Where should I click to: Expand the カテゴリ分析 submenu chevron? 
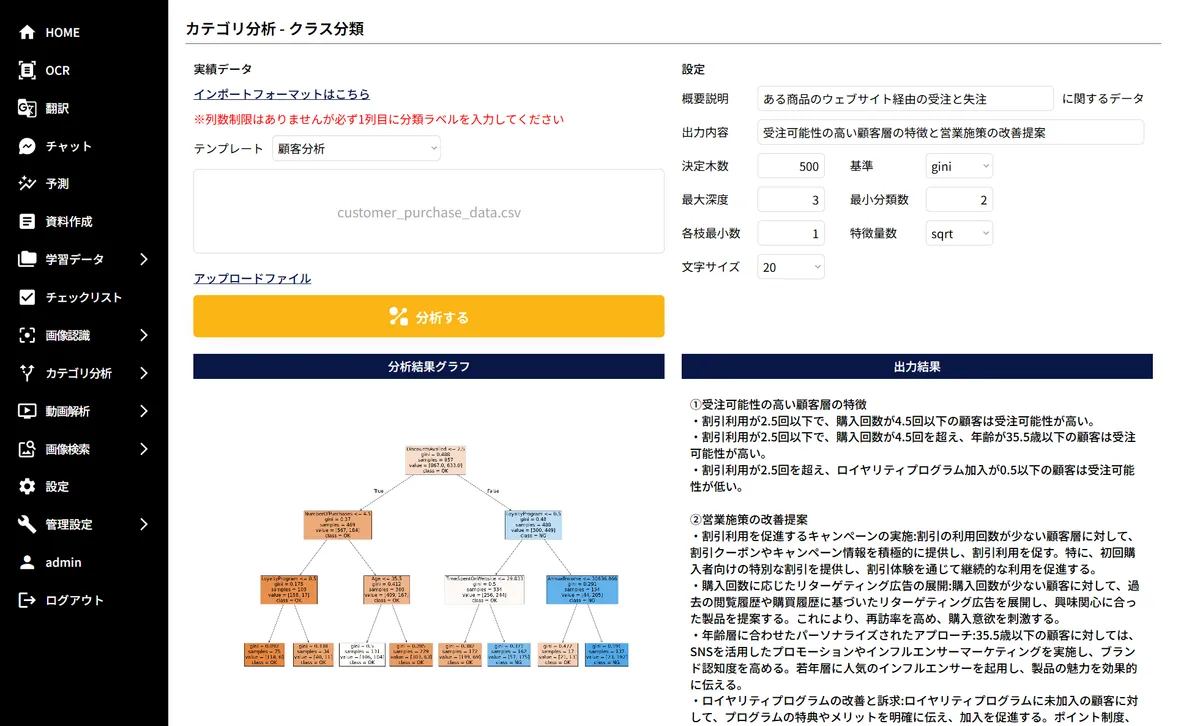coord(144,373)
